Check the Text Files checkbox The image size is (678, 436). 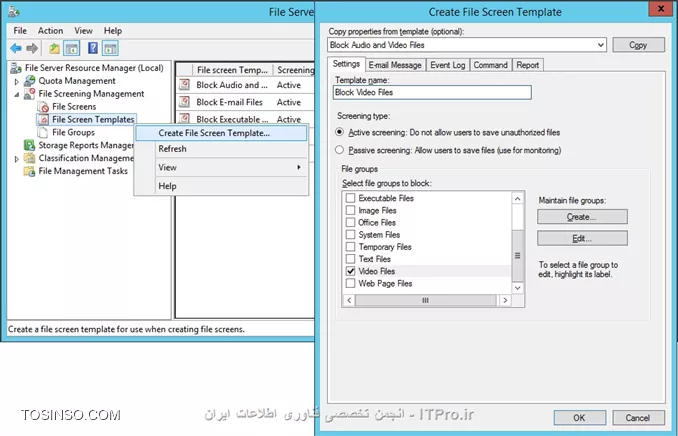click(x=351, y=259)
